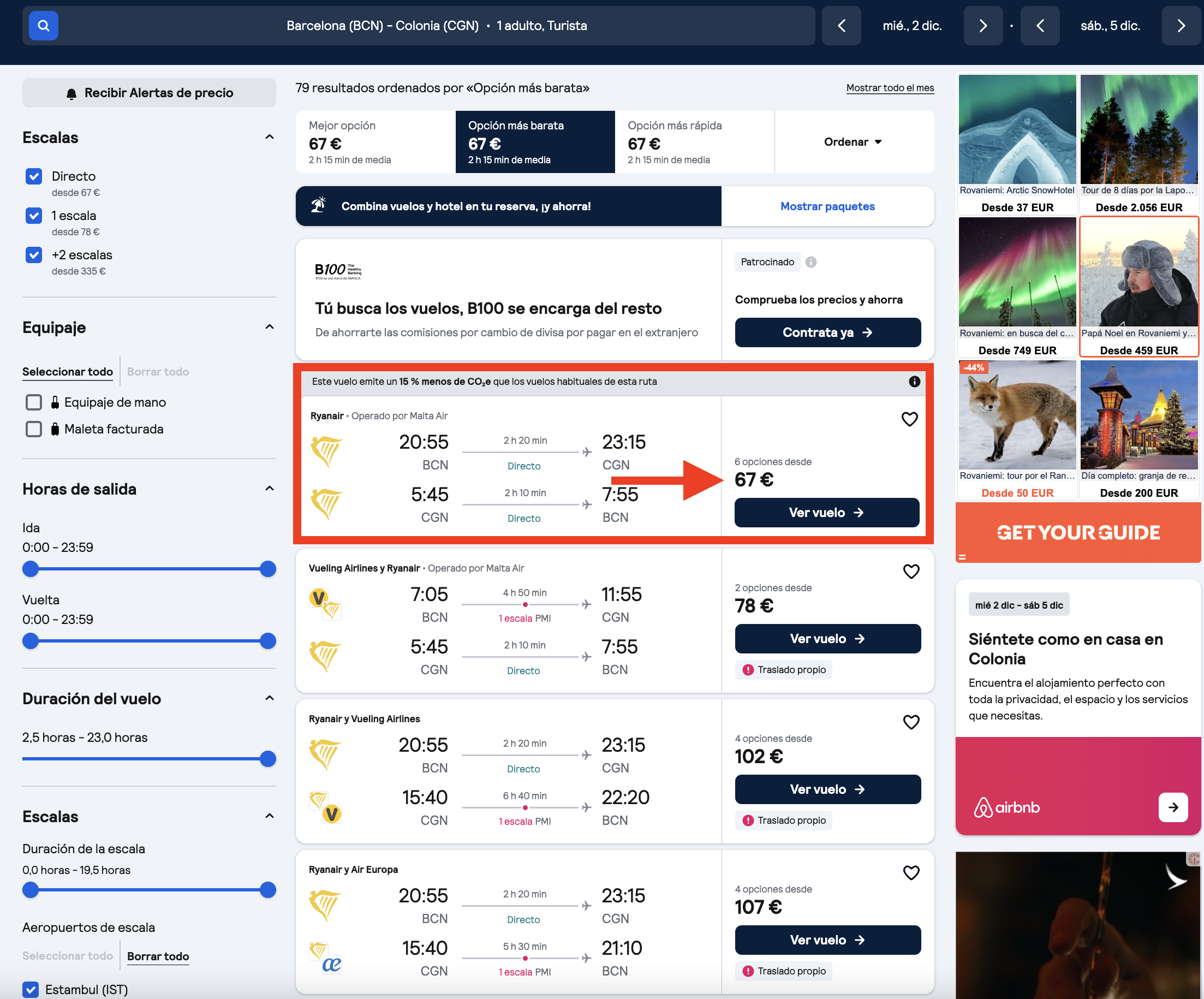Enable Equipaje de mano checkbox

click(34, 402)
